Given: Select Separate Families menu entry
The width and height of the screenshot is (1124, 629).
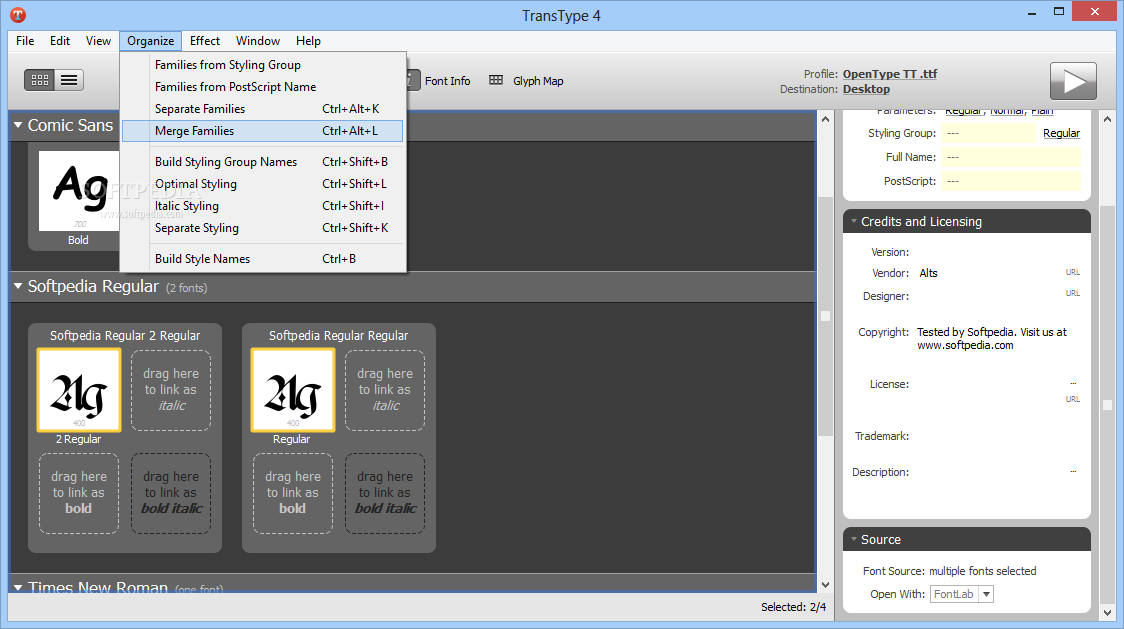Looking at the screenshot, I should 262,109.
